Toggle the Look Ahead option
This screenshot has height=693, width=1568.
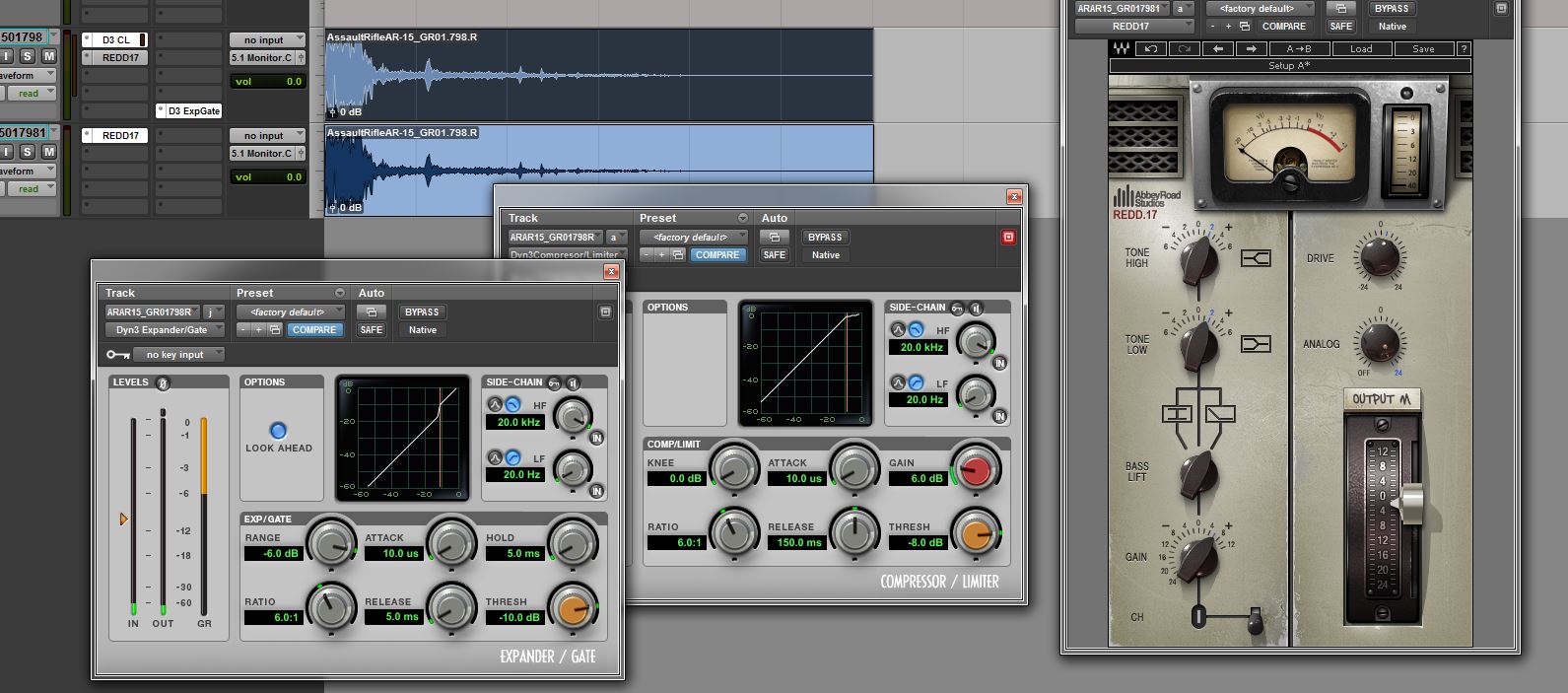pyautogui.click(x=278, y=431)
